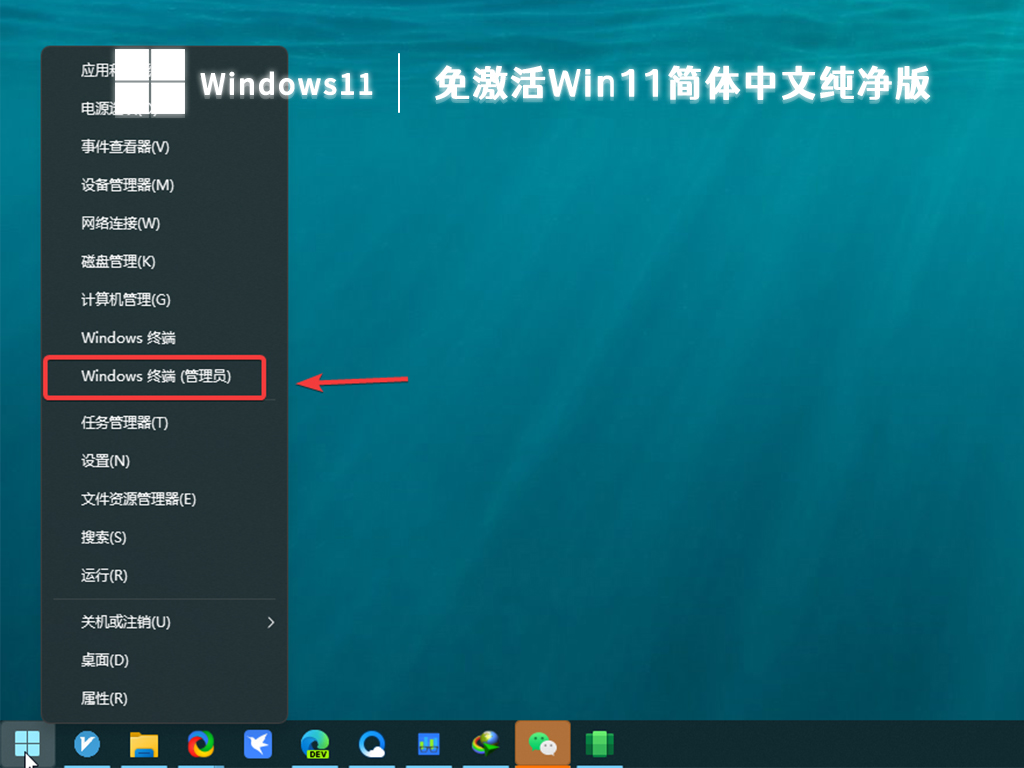
Task: Click the Windows Start button
Action: click(x=28, y=745)
